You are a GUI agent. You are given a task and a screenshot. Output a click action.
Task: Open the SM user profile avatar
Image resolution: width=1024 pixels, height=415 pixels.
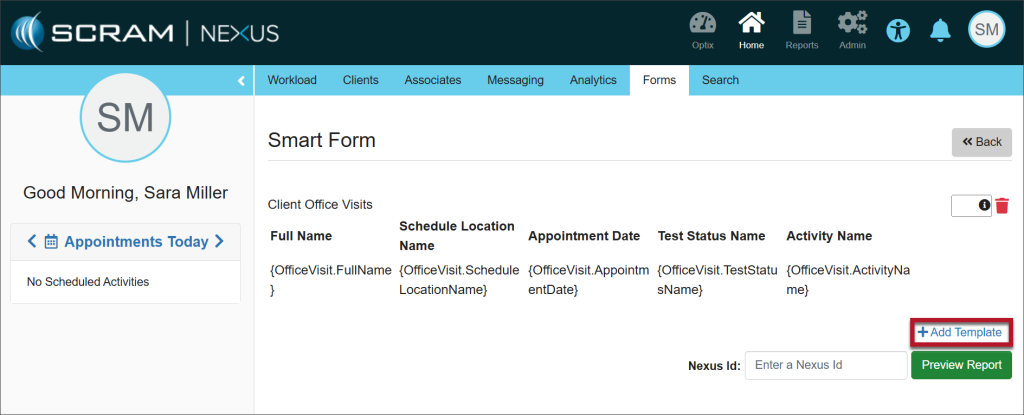point(986,30)
